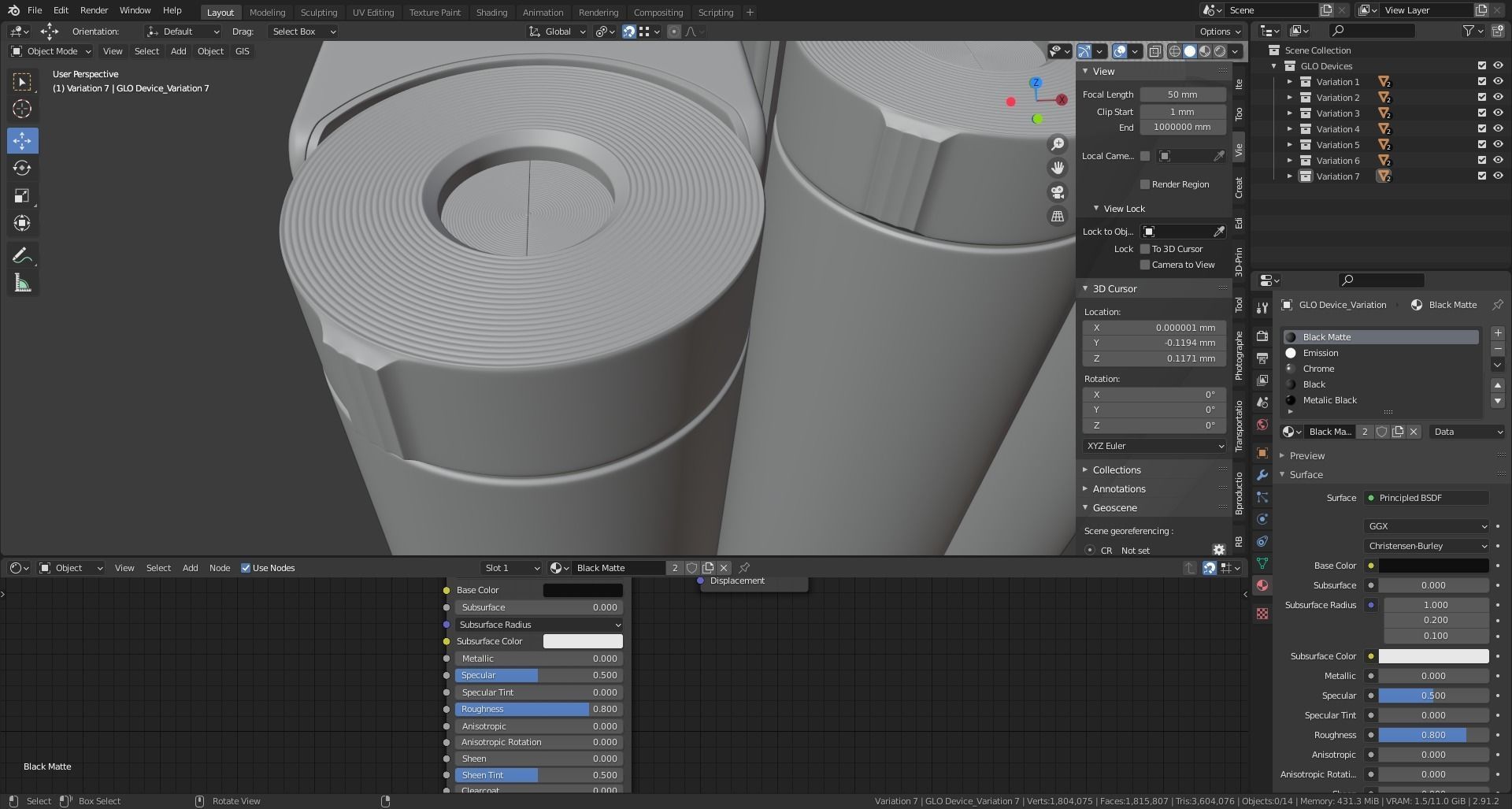The width and height of the screenshot is (1512, 809).
Task: Open the Edit menu
Action: click(61, 10)
